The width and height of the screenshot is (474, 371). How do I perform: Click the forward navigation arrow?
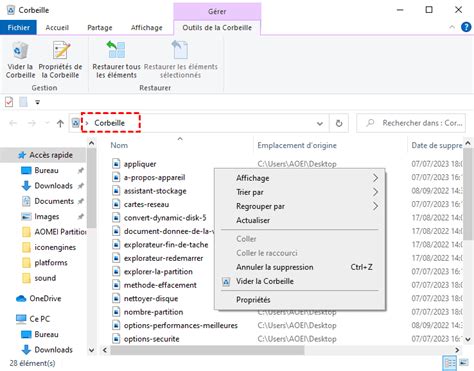pos(32,124)
